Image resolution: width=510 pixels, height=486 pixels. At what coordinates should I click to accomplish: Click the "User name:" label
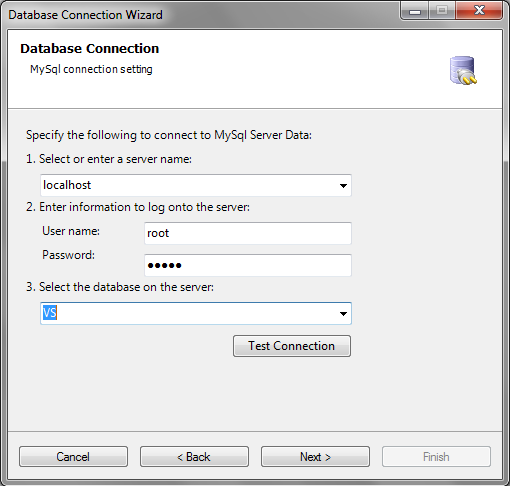pos(71,231)
